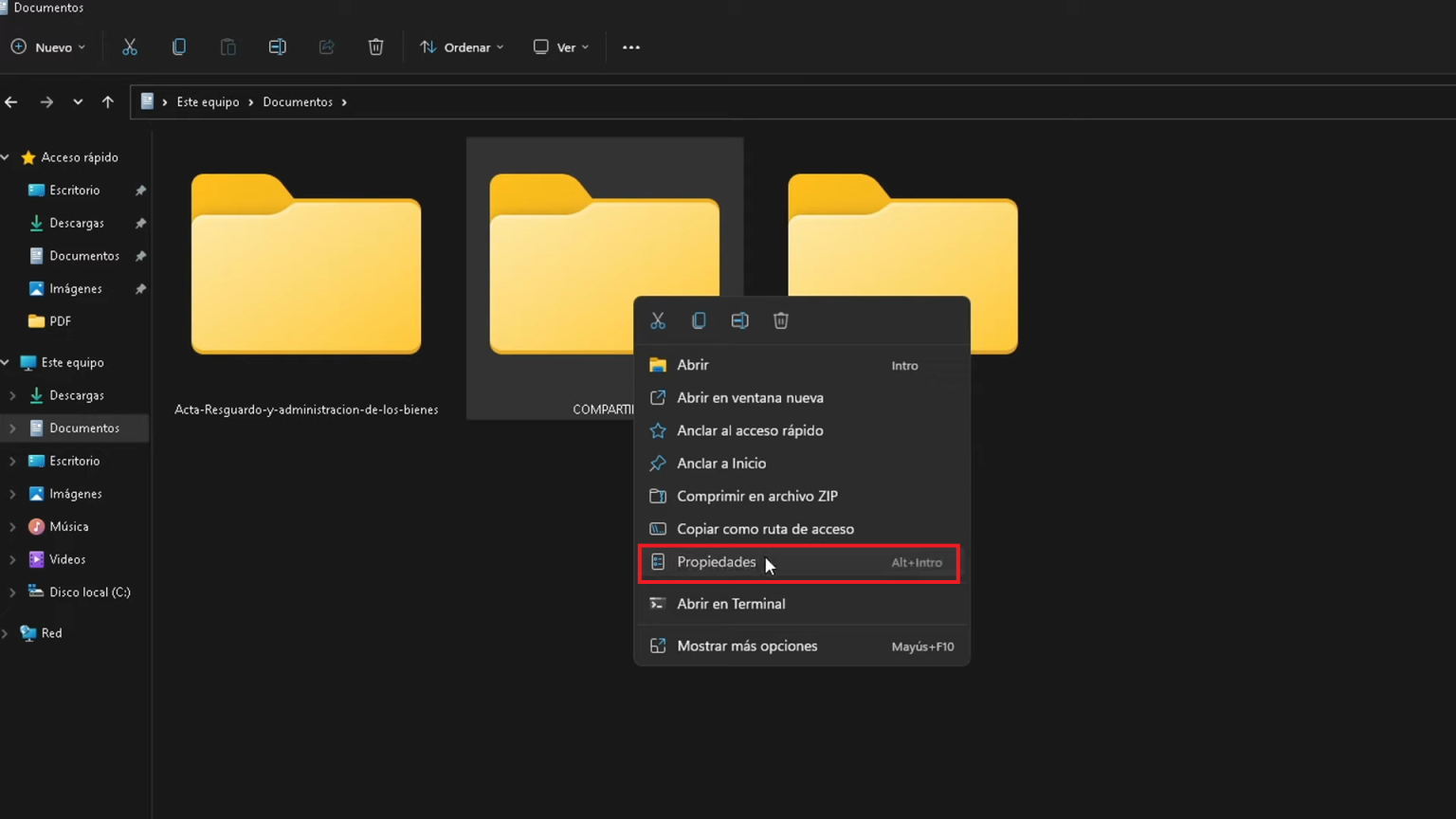Viewport: 1456px width, 819px height.
Task: Open the three-dots See more menu
Action: tap(631, 47)
